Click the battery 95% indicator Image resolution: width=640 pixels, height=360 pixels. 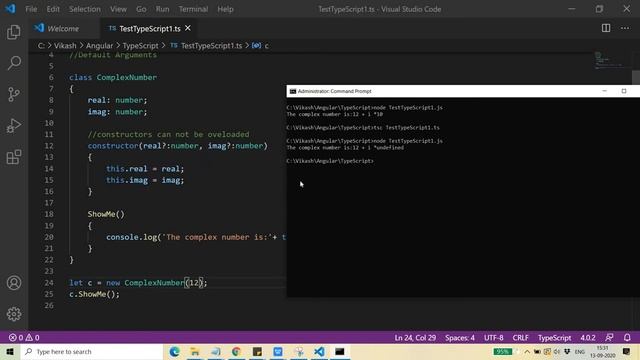click(502, 351)
